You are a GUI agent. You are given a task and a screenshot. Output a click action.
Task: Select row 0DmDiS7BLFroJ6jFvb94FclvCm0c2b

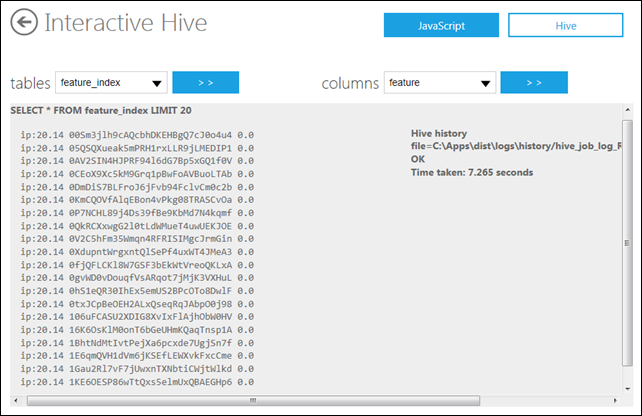pyautogui.click(x=137, y=187)
